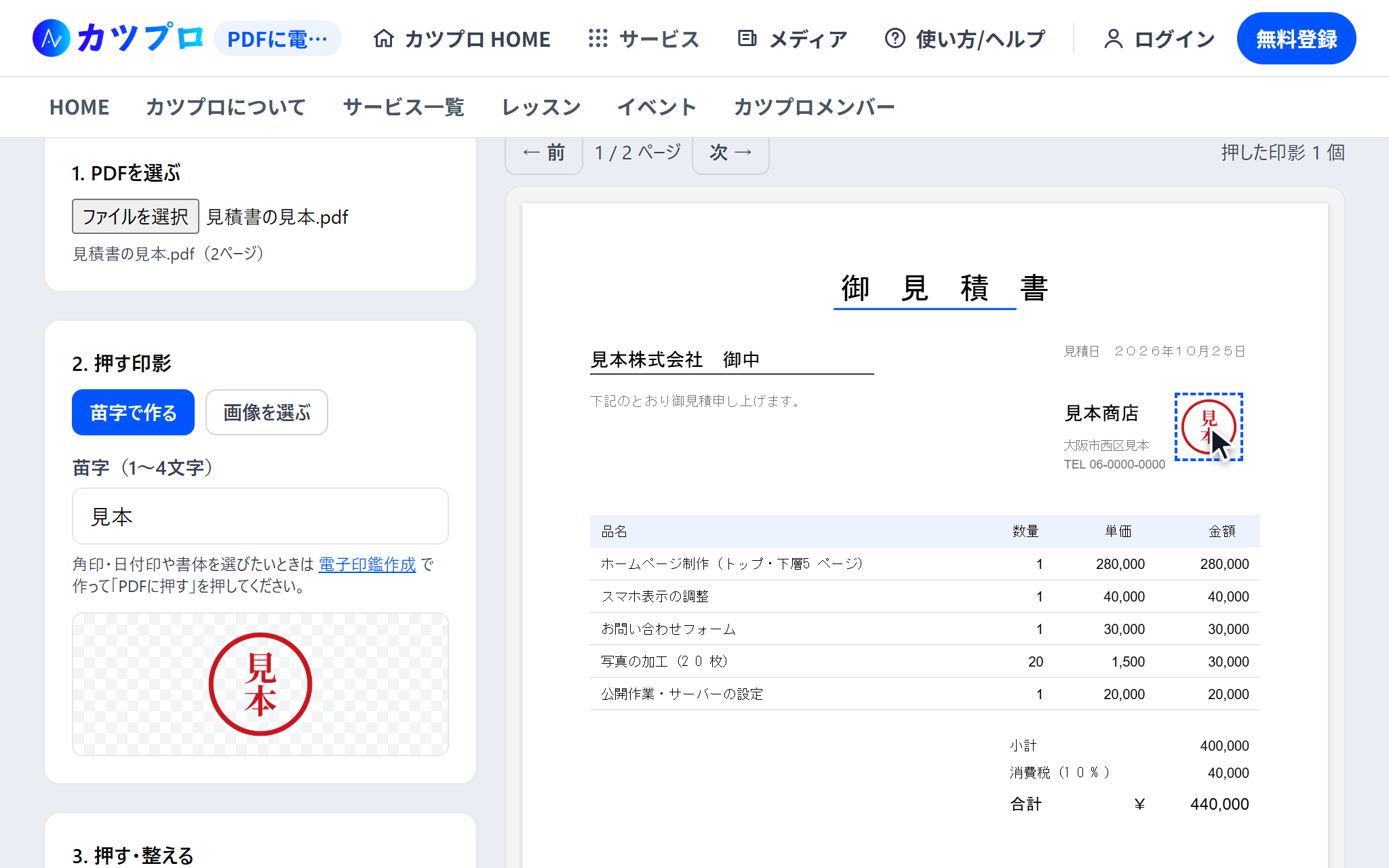Go to previous page with ← 前
The width and height of the screenshot is (1389, 868).
[x=543, y=153]
